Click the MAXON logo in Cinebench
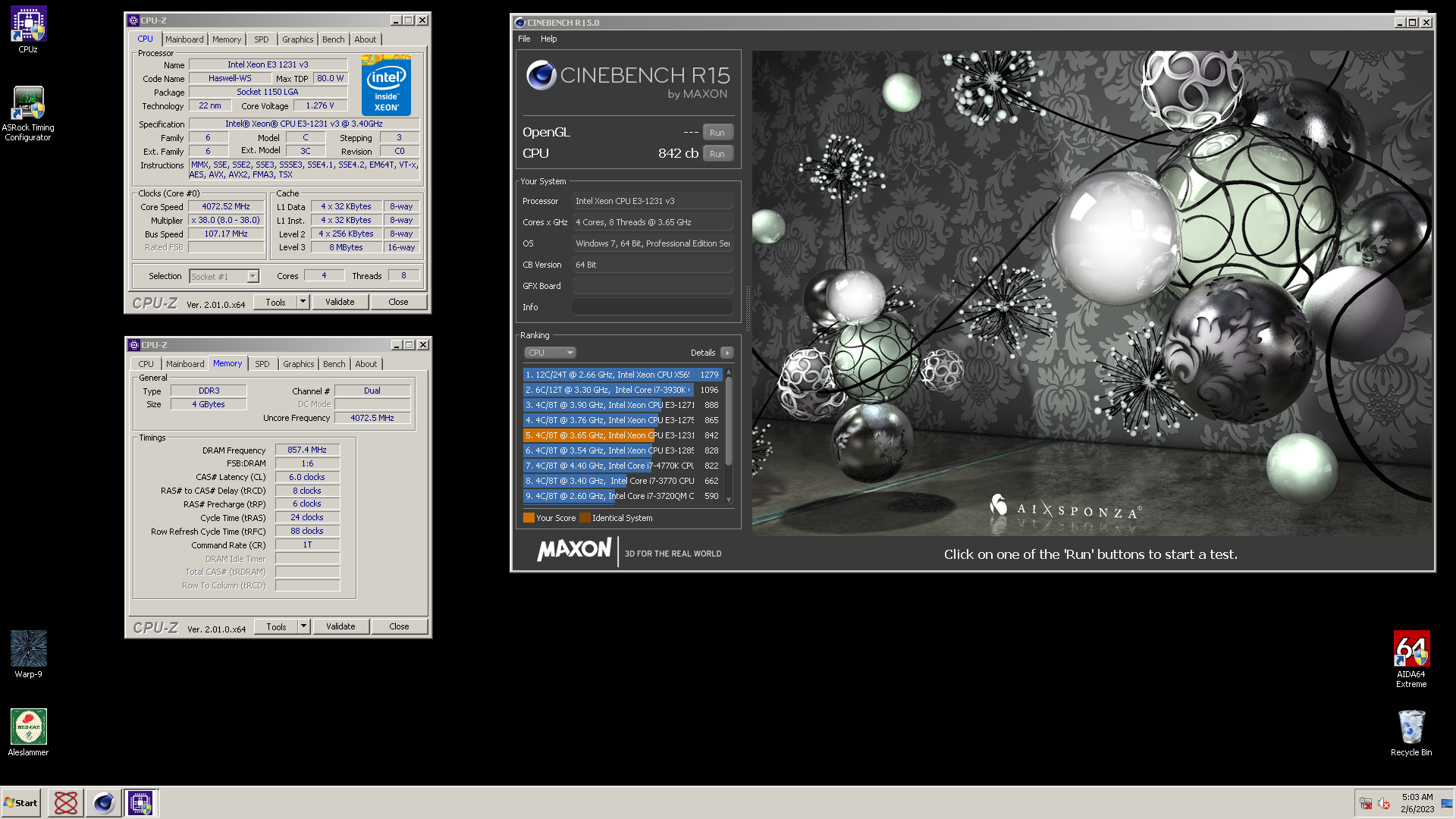This screenshot has height=819, width=1456. pos(574,549)
